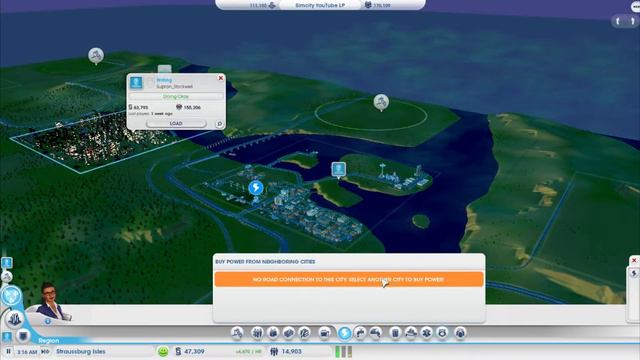Viewport: 640px width, 360px height.
Task: Select the blue mayor marker on island city
Action: (339, 169)
